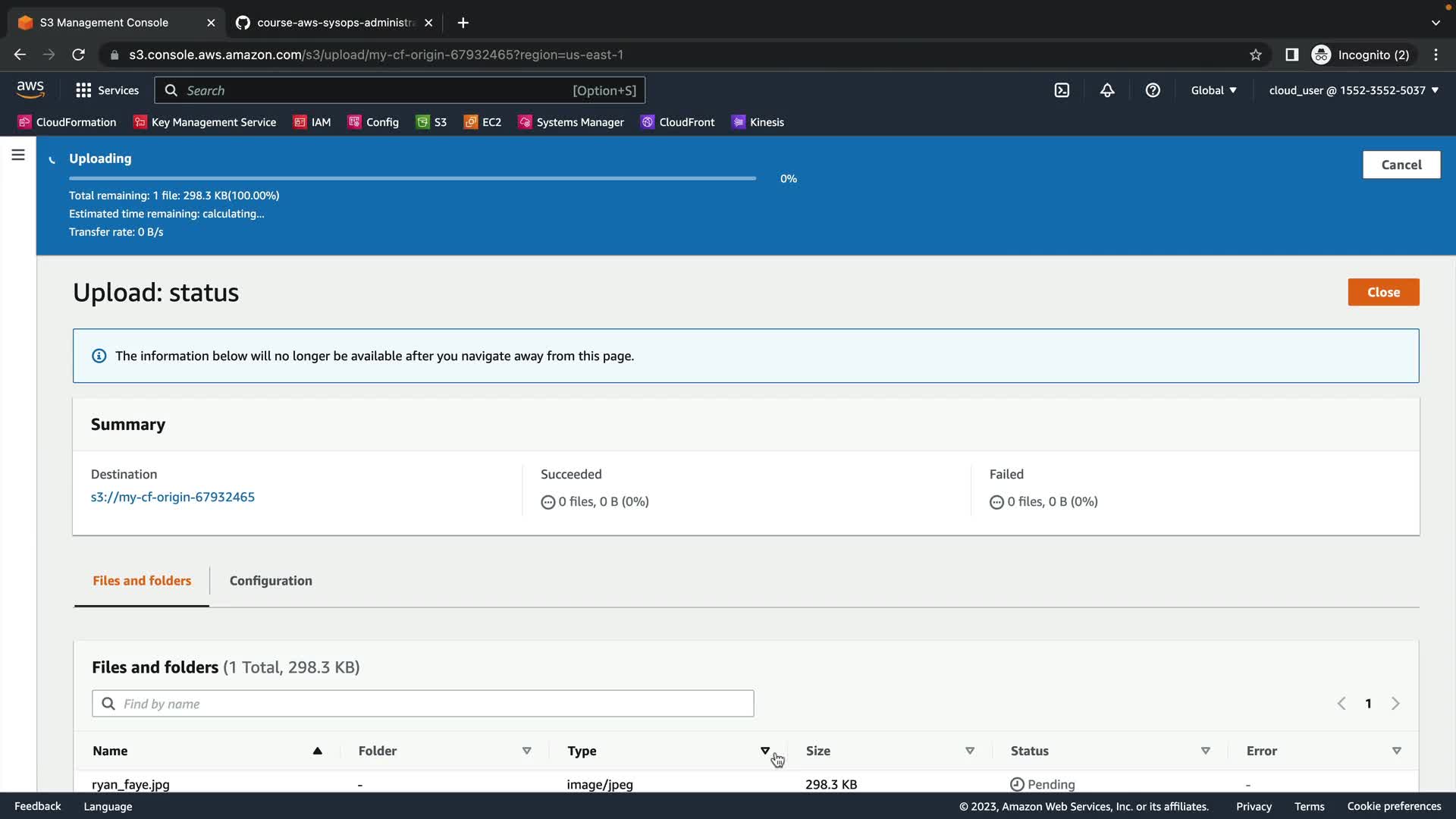
Task: Open AWS CloudShell terminal icon
Action: pyautogui.click(x=1062, y=90)
